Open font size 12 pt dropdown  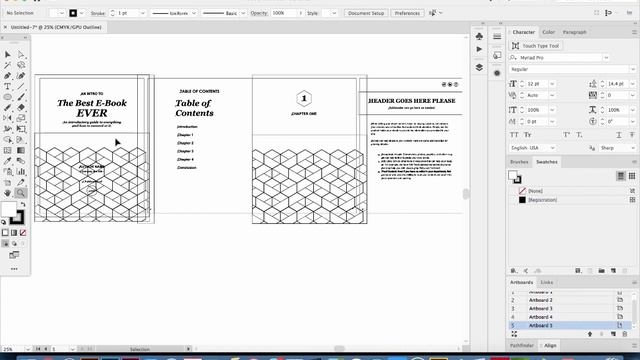(552, 84)
